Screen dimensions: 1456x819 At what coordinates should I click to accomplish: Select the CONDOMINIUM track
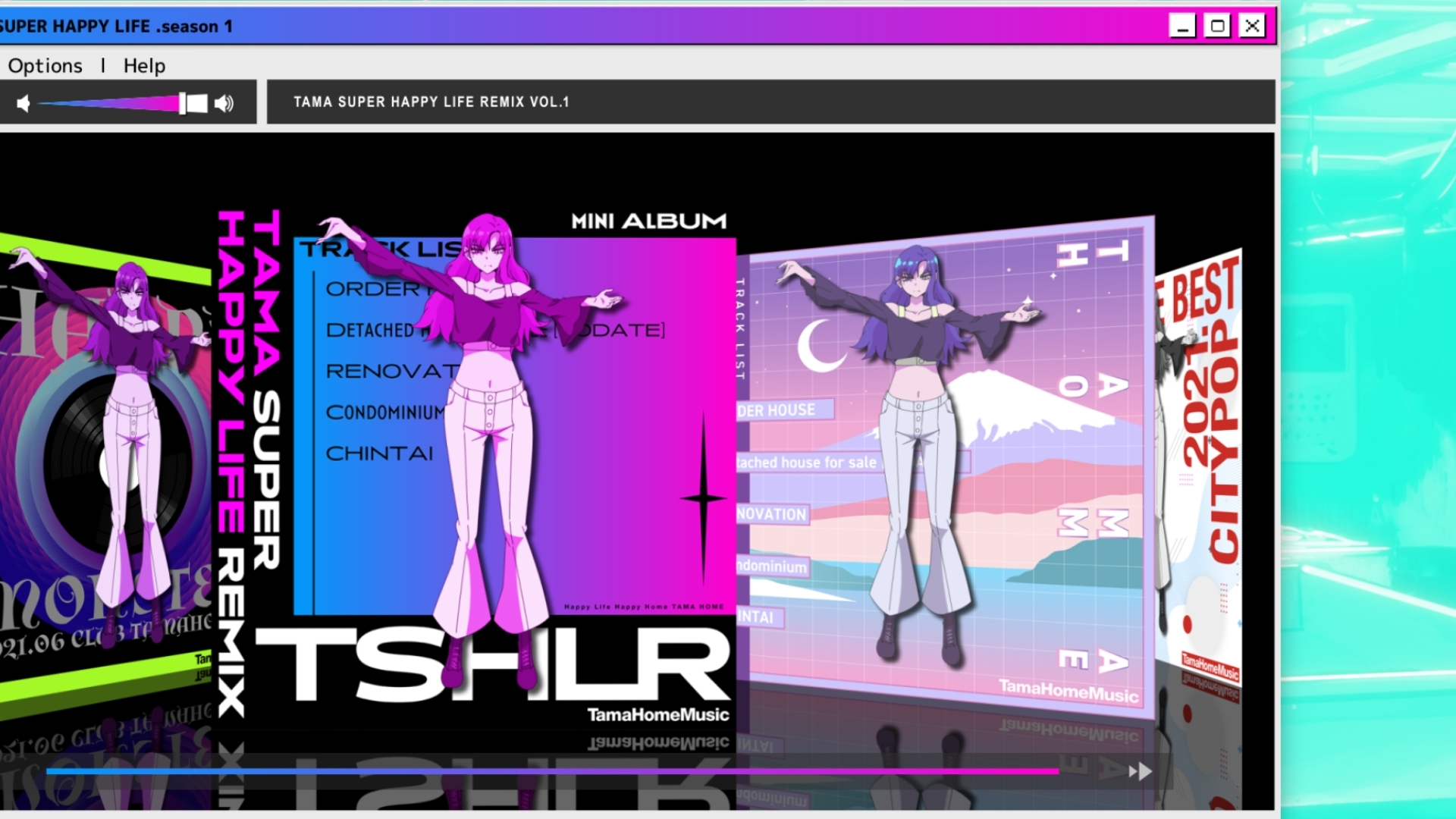[384, 413]
